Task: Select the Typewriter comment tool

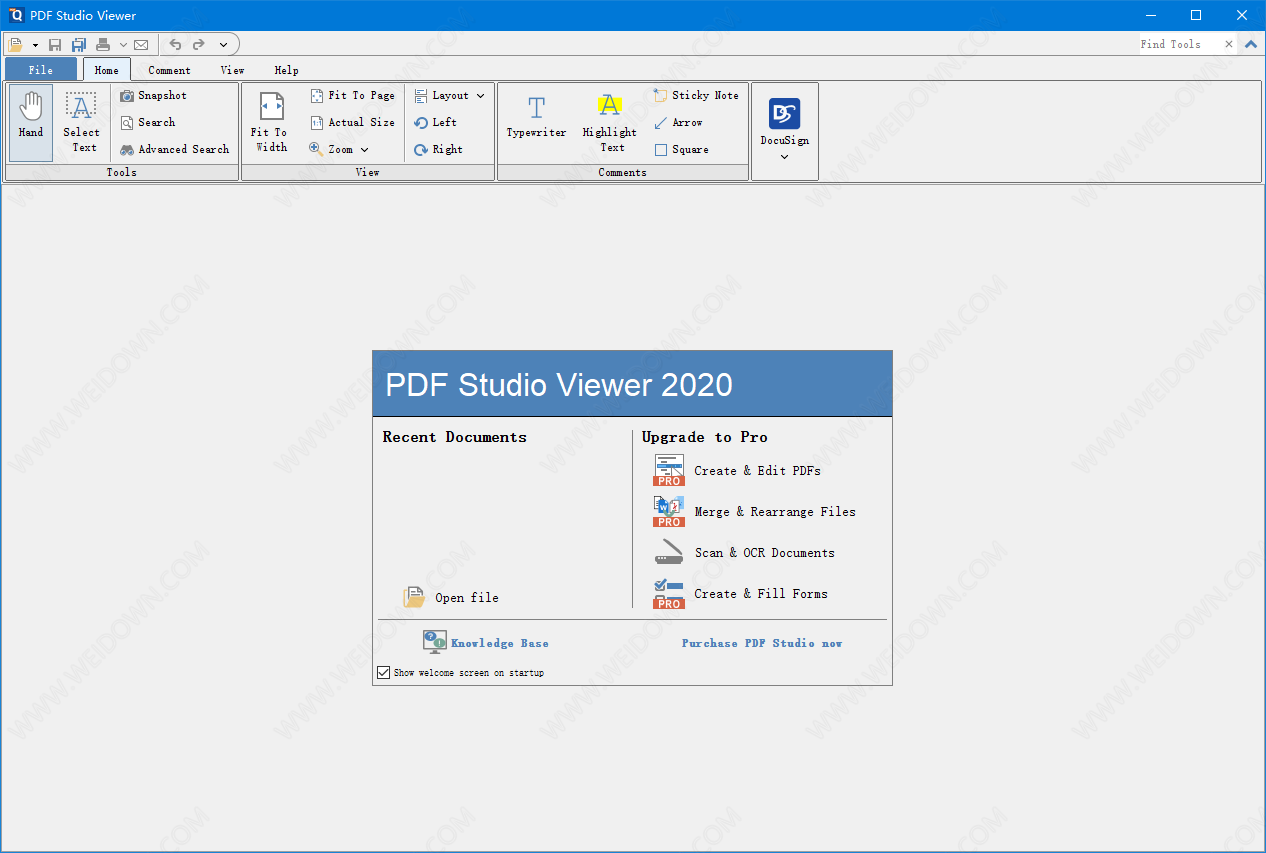Action: click(536, 118)
